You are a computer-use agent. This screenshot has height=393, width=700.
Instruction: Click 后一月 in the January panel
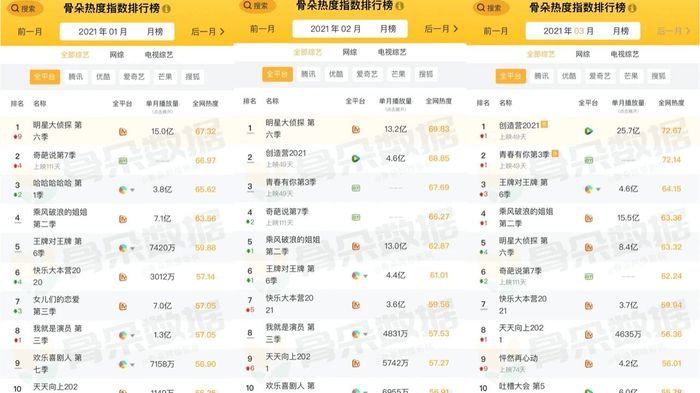tap(208, 32)
